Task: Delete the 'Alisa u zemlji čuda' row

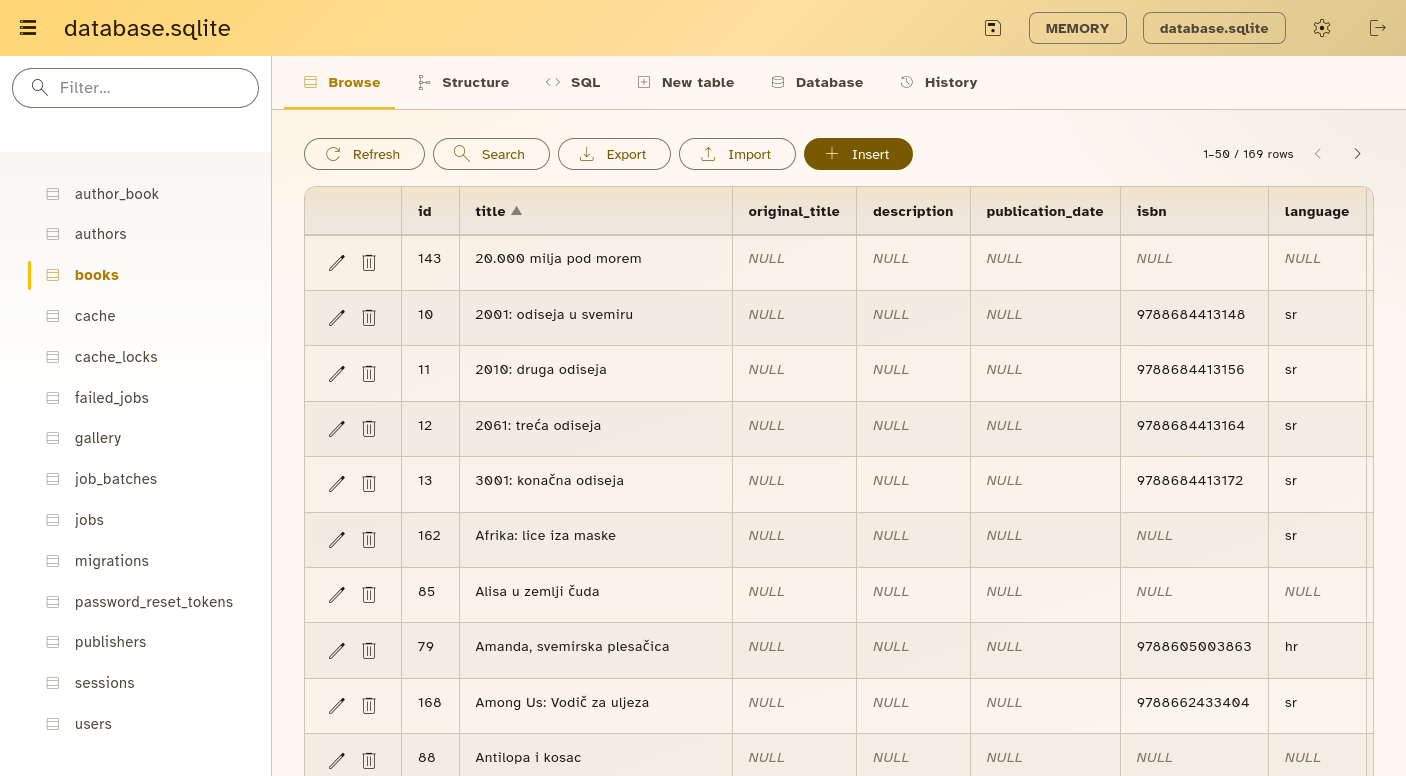Action: click(369, 595)
